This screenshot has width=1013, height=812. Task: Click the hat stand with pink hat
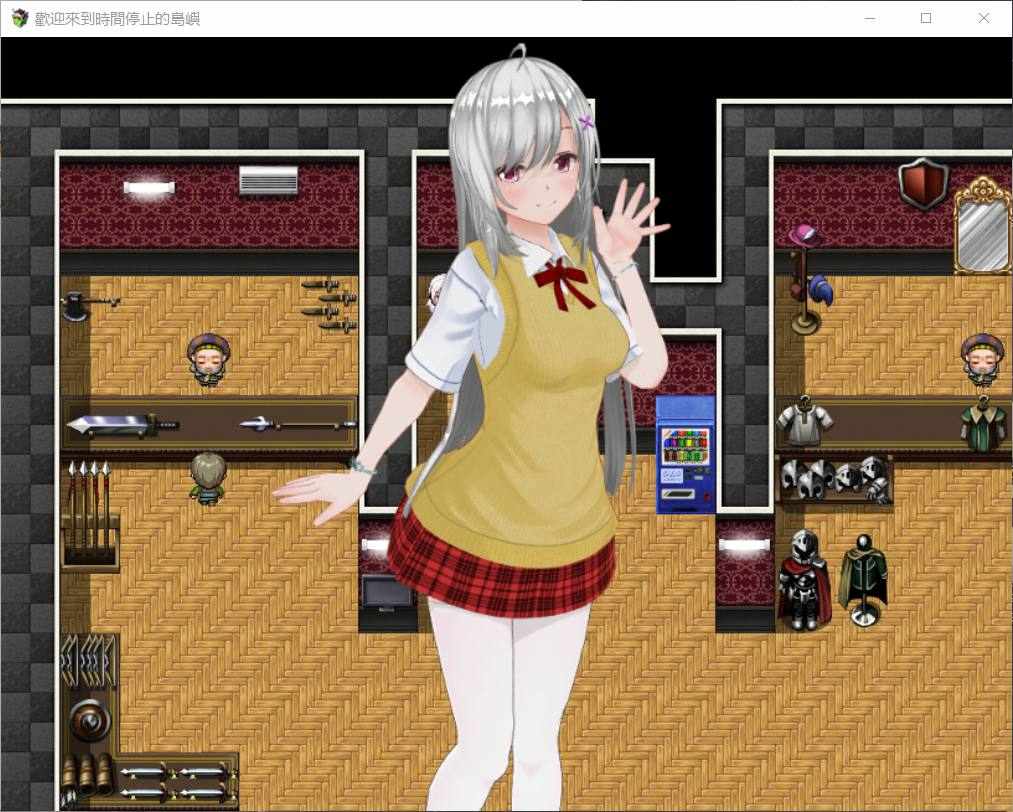(x=807, y=278)
